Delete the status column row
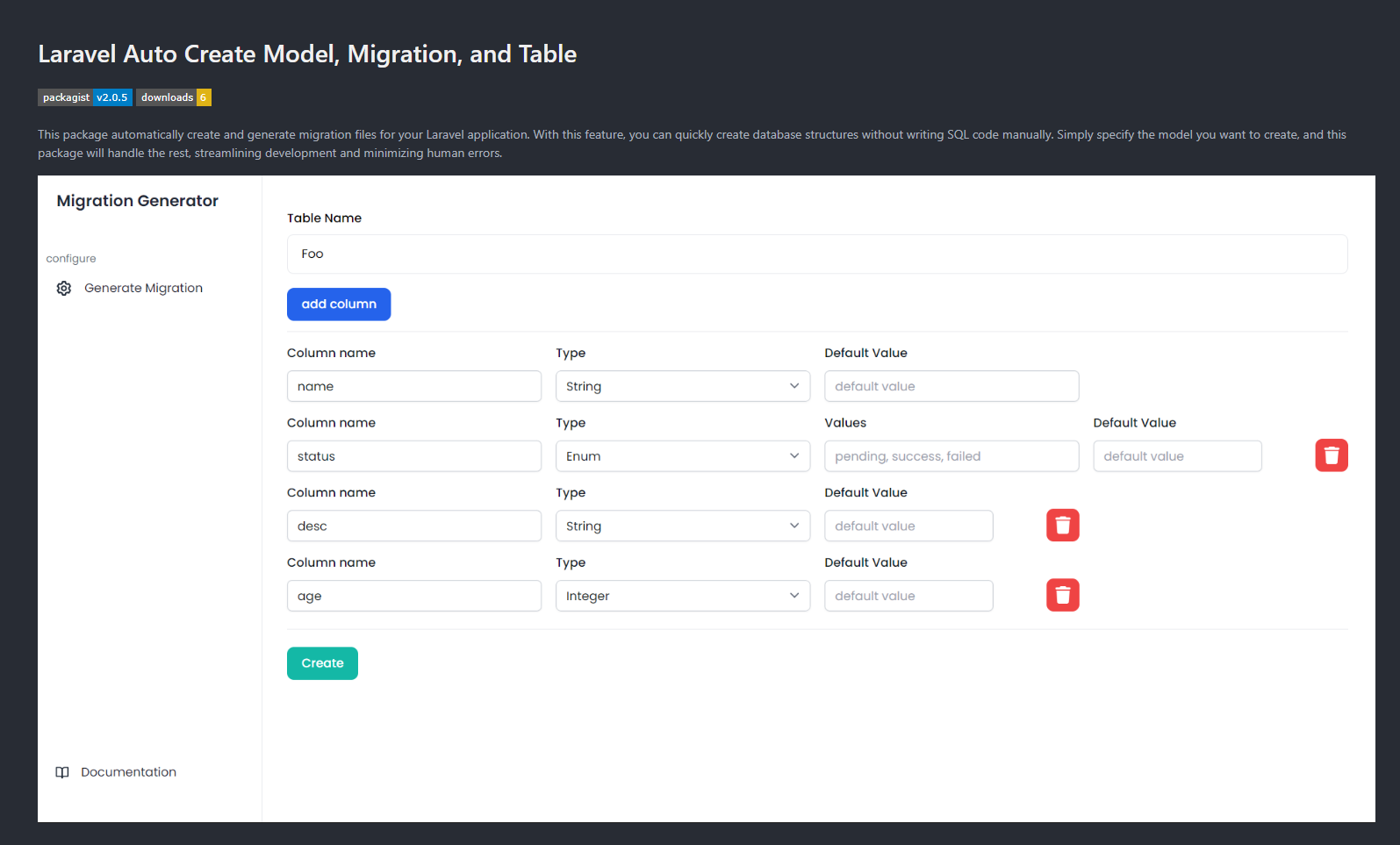The width and height of the screenshot is (1400, 845). [x=1331, y=455]
